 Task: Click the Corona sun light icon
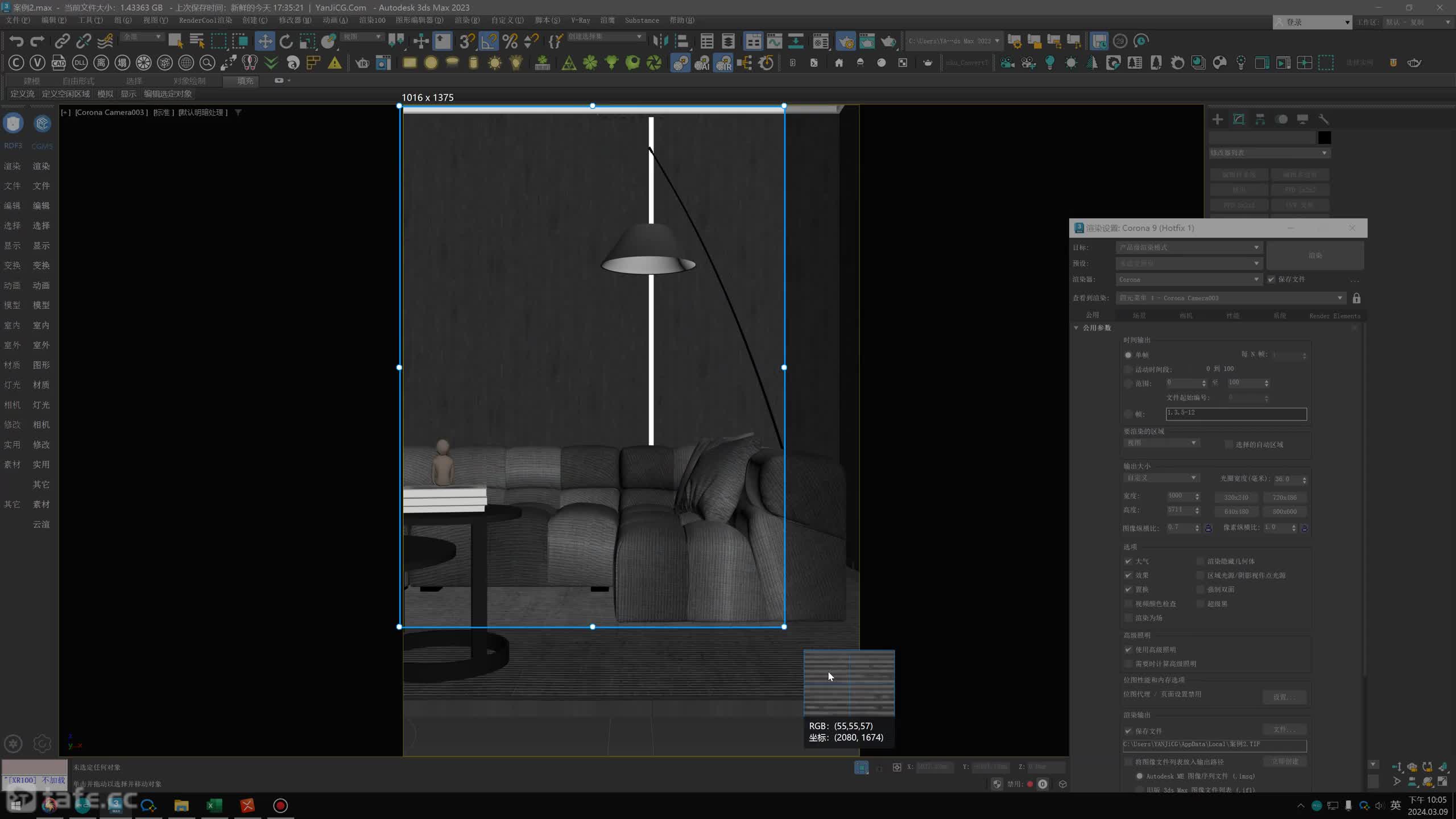tap(495, 63)
